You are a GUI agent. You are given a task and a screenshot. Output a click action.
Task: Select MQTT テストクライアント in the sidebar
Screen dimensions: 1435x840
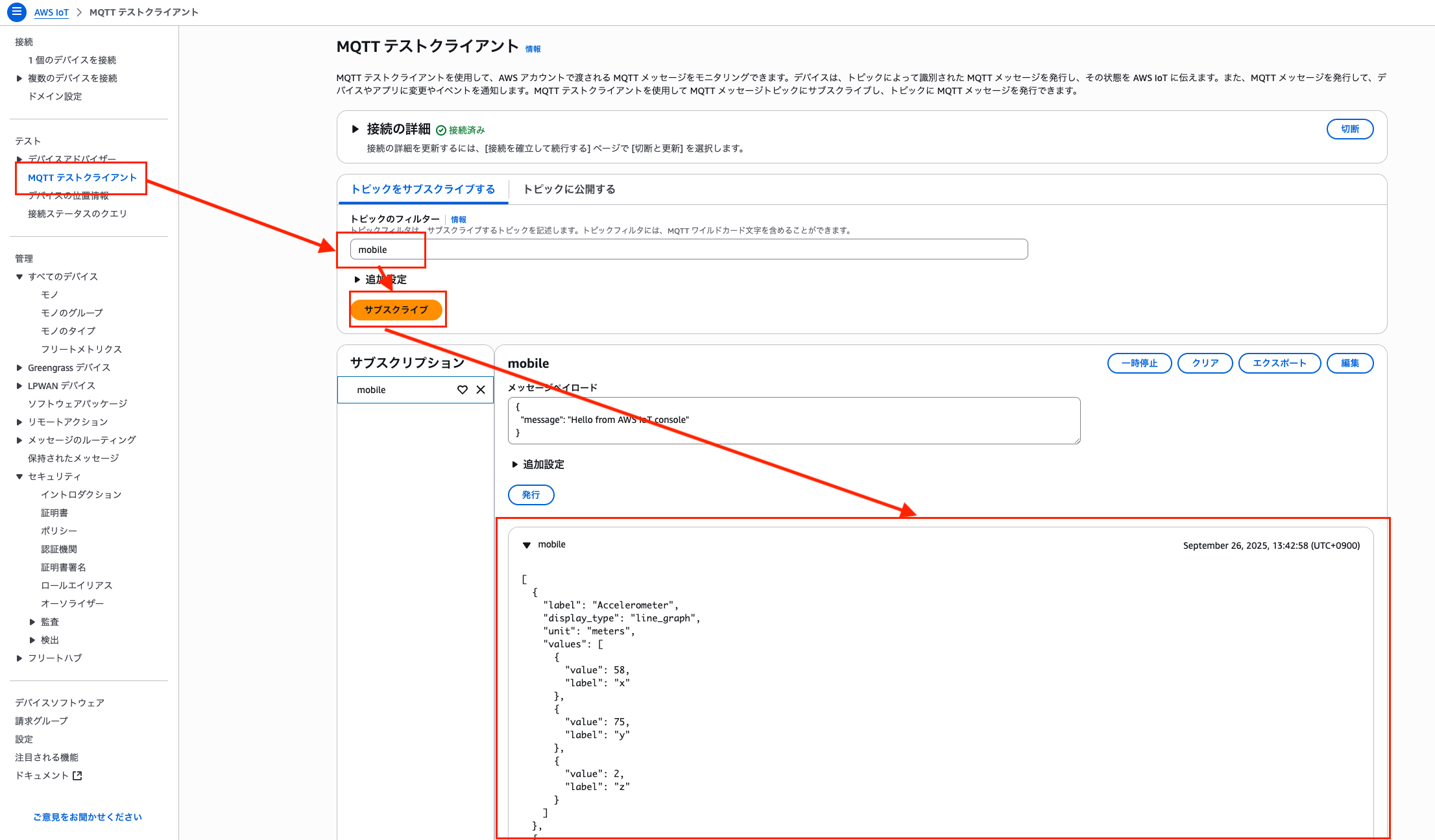[82, 177]
